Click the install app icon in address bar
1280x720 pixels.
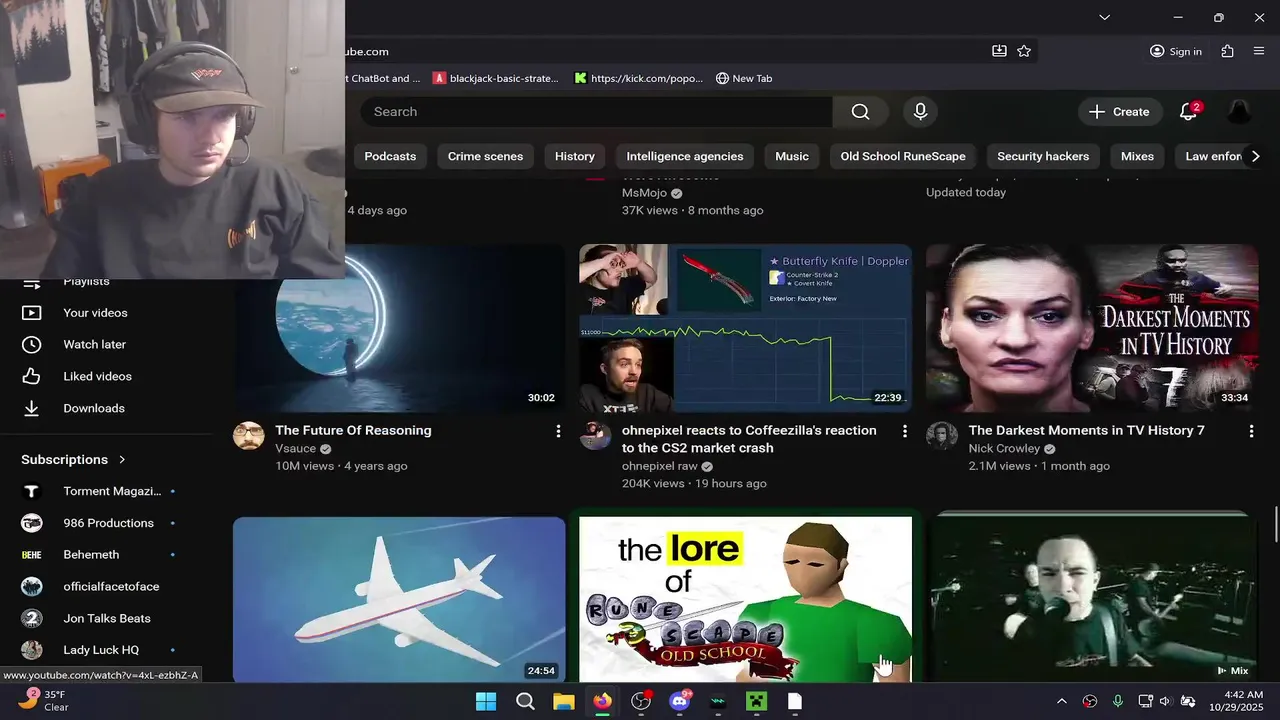(x=999, y=51)
